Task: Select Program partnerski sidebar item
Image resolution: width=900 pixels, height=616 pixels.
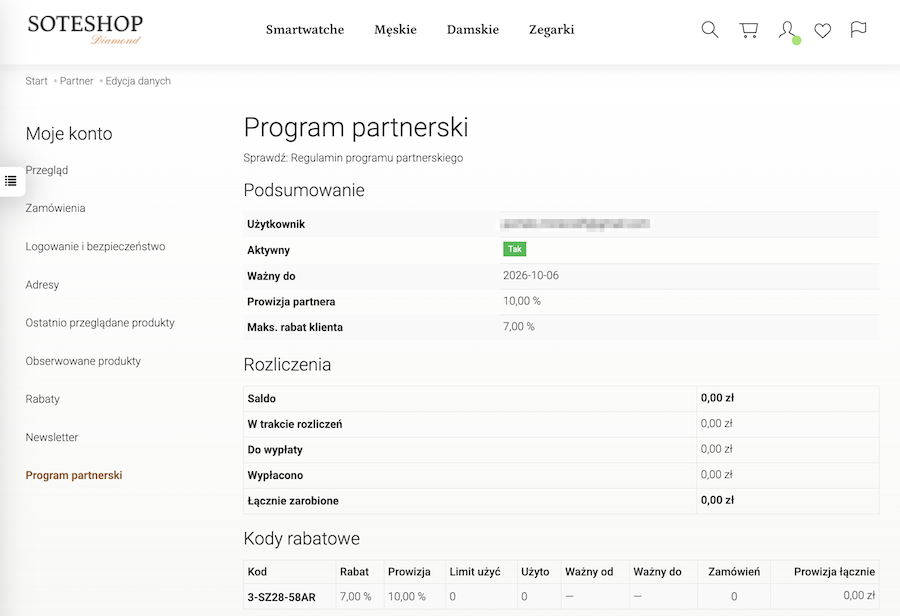Action: click(x=73, y=475)
